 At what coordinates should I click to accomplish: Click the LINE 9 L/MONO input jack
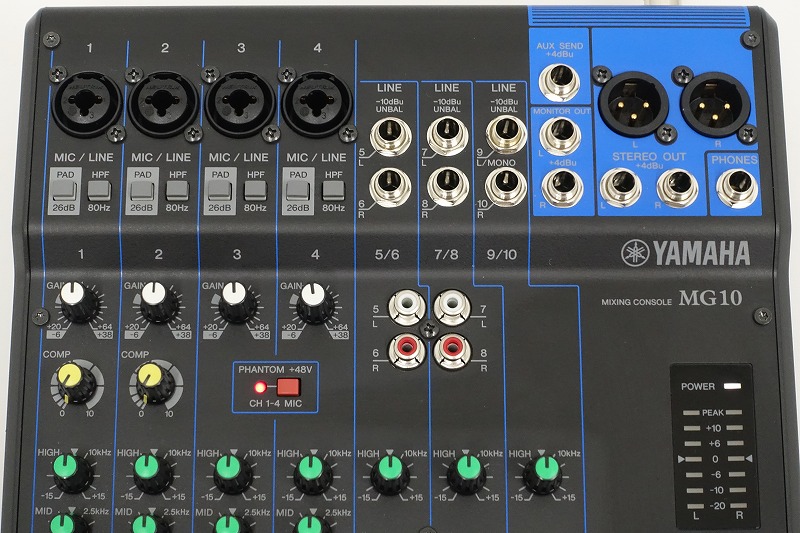click(505, 134)
